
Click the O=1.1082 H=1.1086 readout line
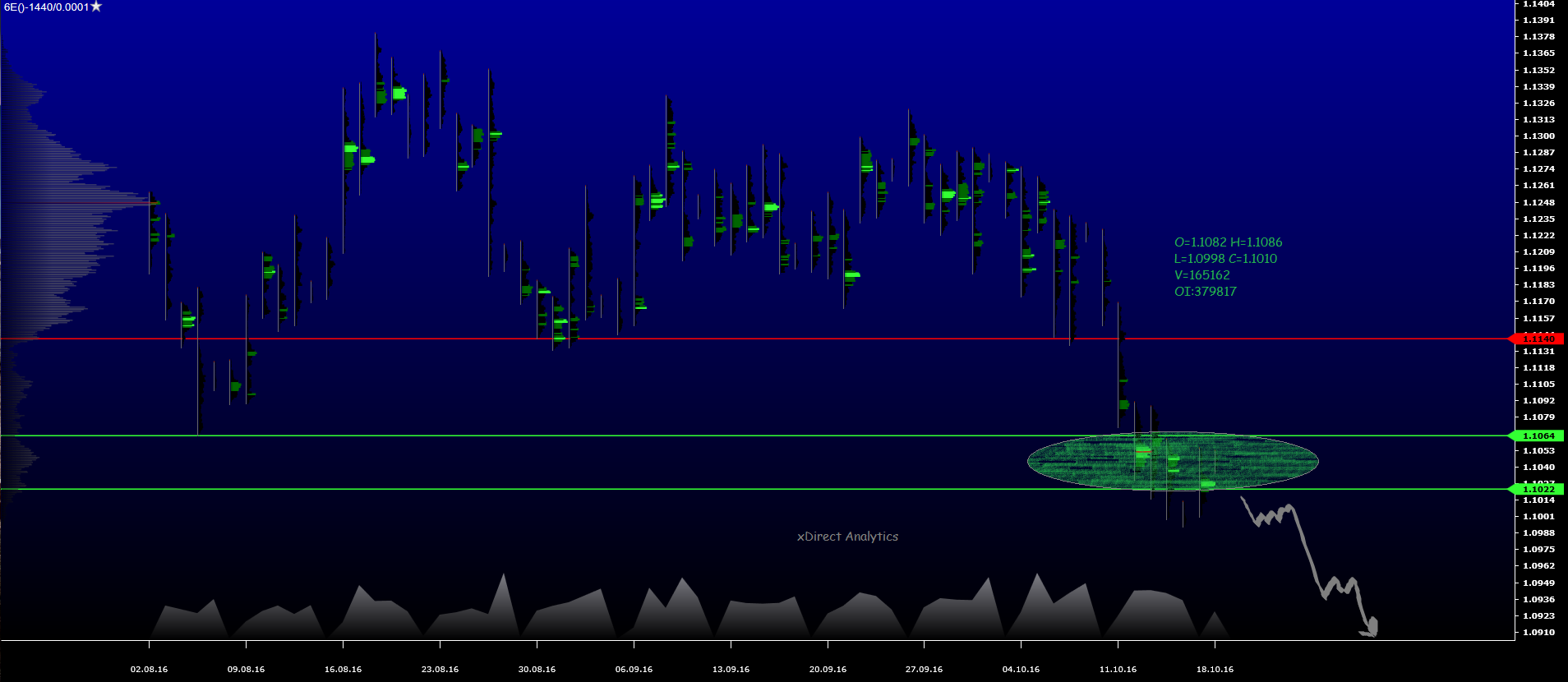point(1228,242)
